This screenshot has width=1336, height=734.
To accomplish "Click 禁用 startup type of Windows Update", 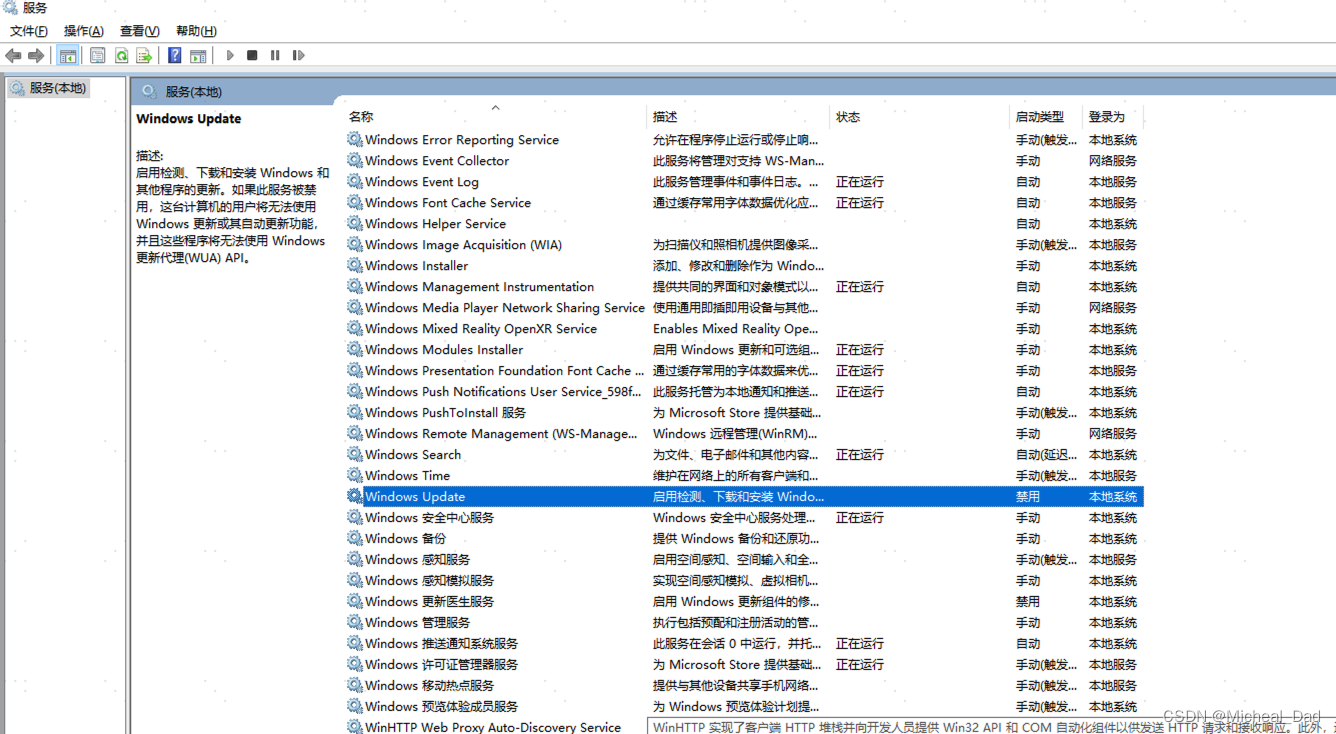I will click(x=1028, y=497).
